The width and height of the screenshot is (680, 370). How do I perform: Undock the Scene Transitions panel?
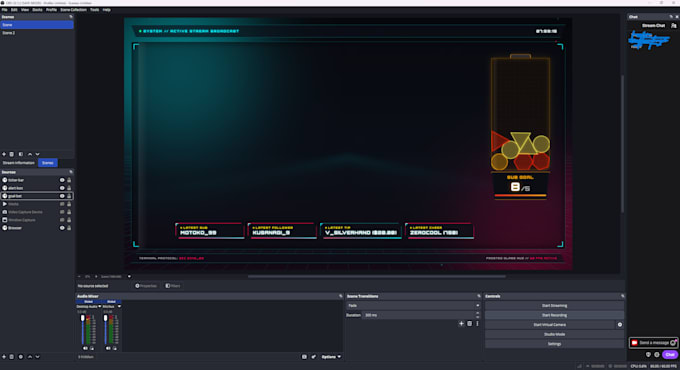[x=479, y=296]
